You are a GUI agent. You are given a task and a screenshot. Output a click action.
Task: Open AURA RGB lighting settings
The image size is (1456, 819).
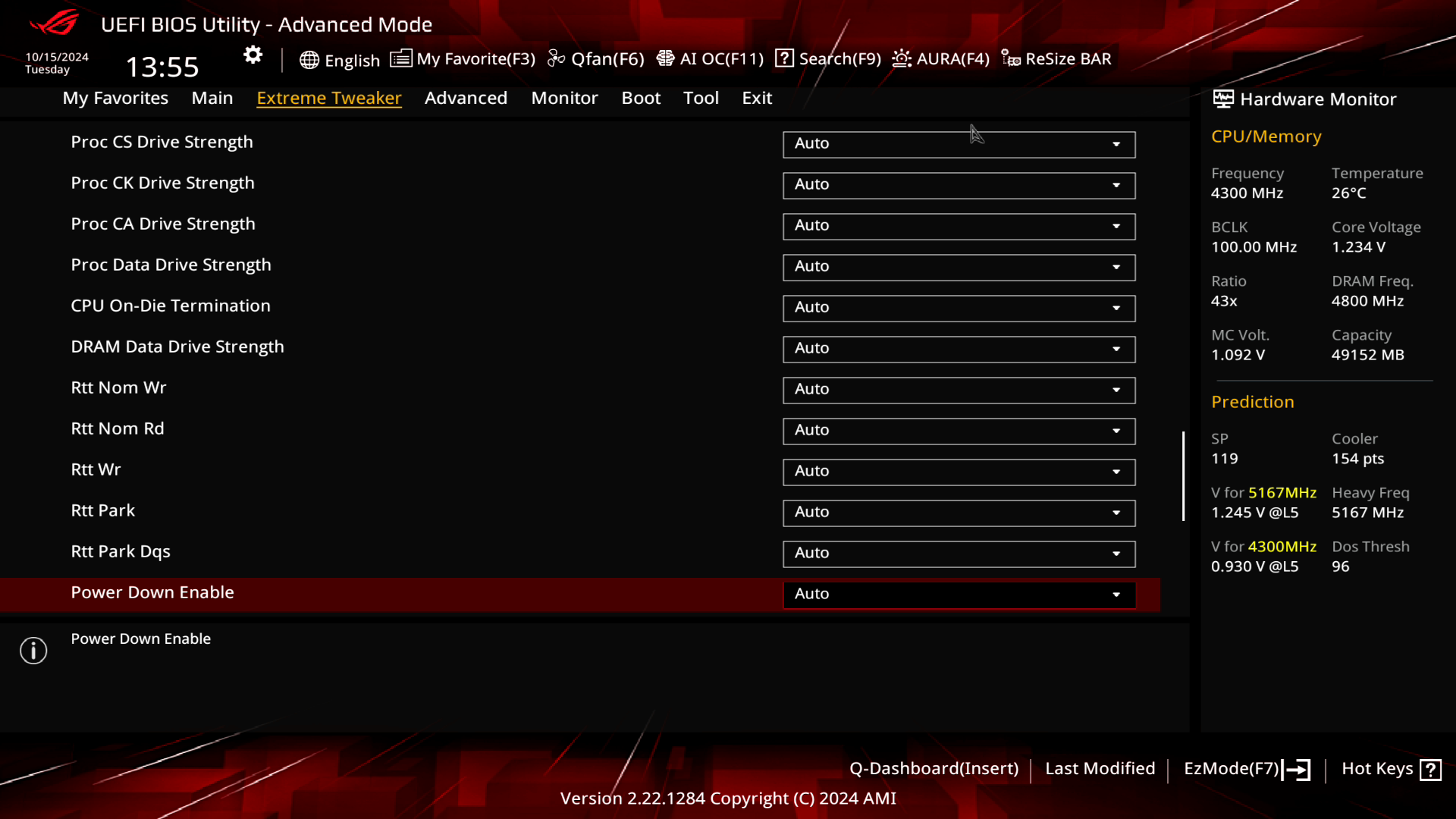point(941,58)
